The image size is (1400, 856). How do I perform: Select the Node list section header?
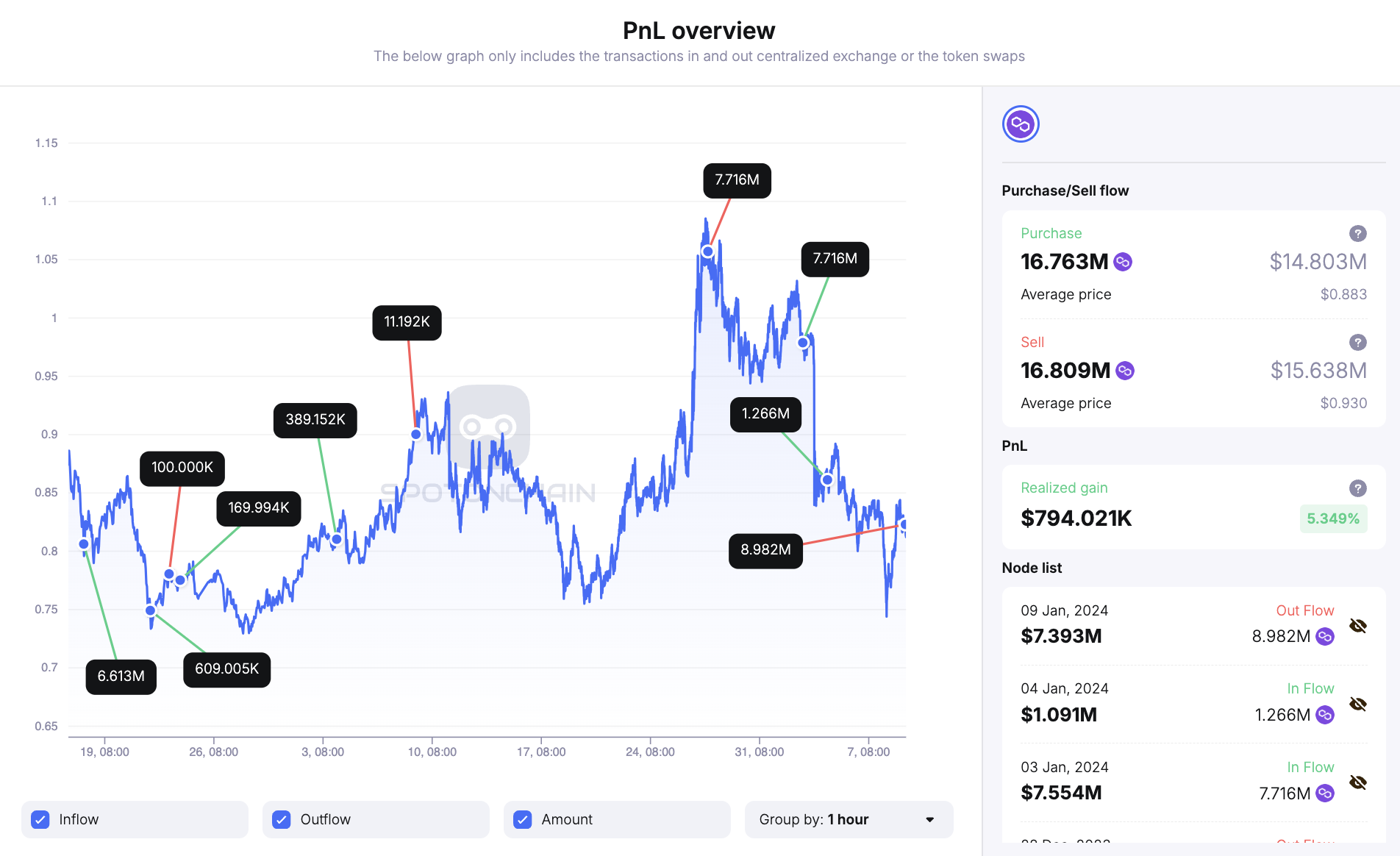point(1032,567)
